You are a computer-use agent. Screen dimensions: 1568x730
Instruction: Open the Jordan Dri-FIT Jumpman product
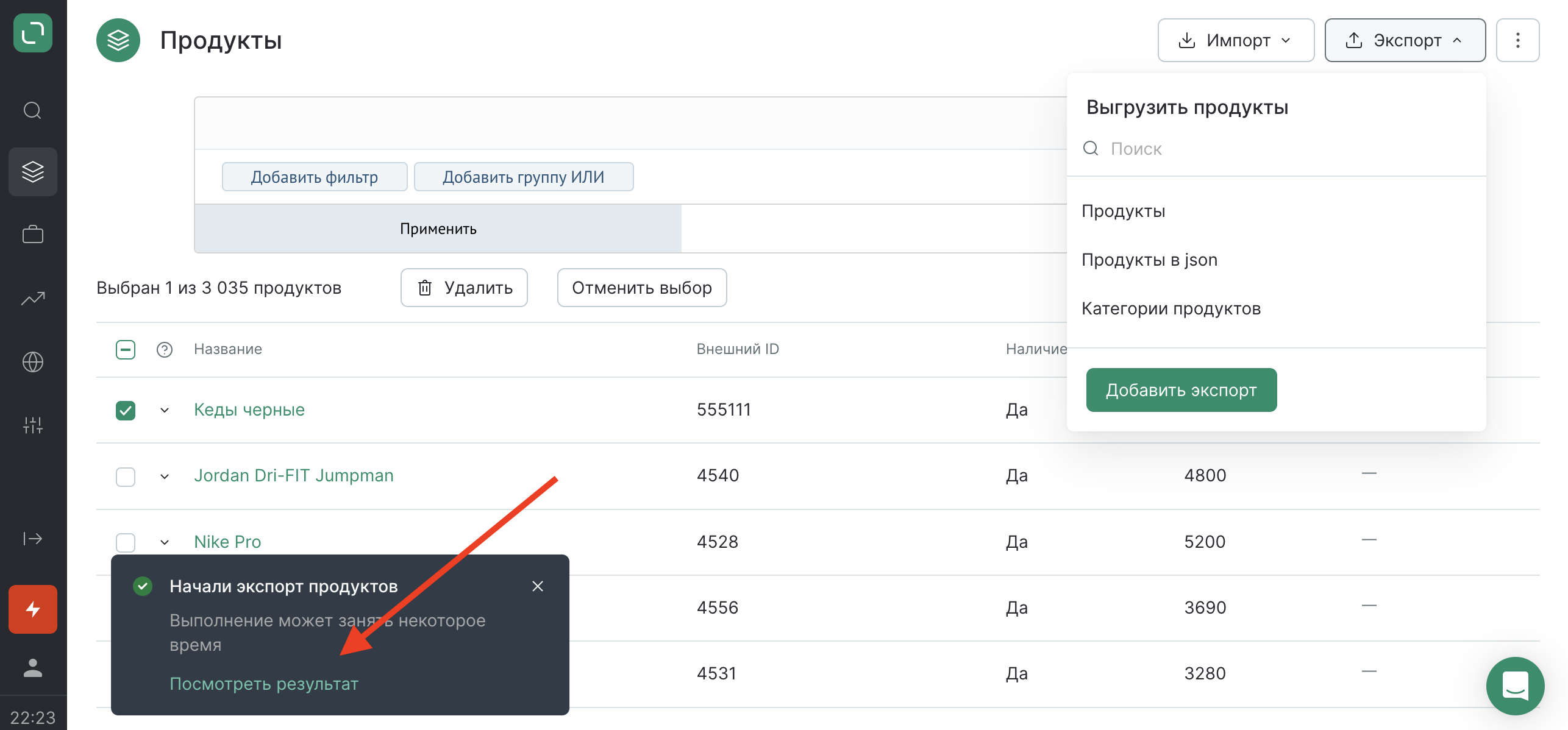tap(294, 475)
